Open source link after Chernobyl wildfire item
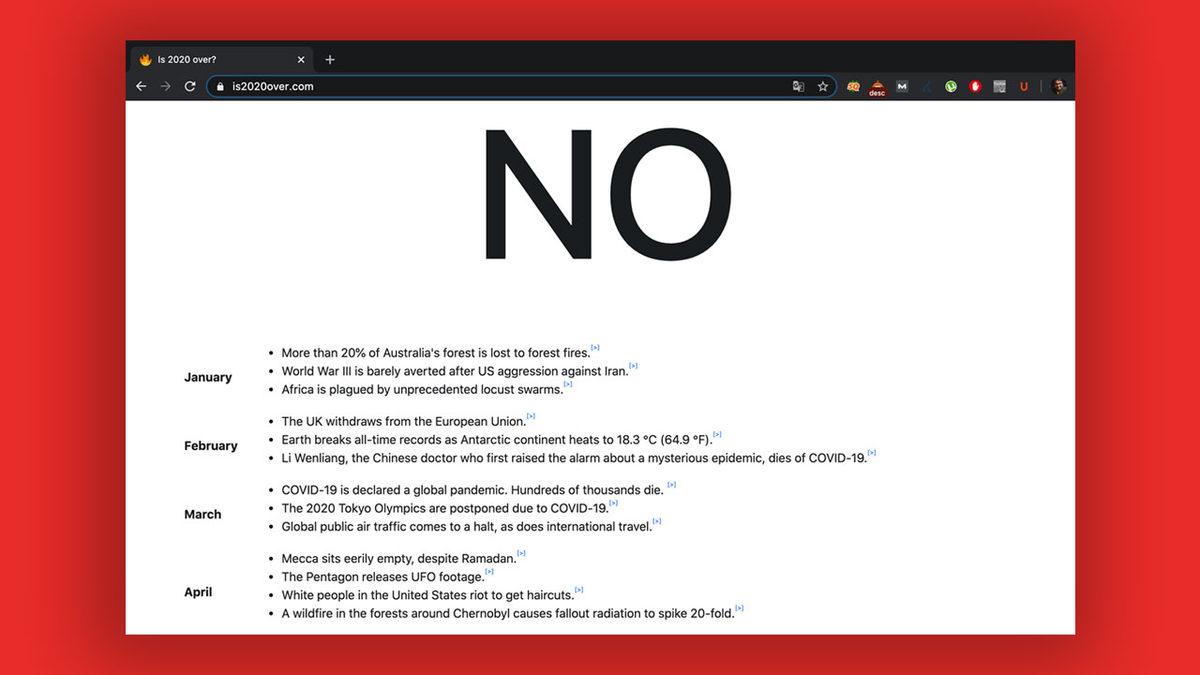The height and width of the screenshot is (675, 1200). tap(739, 609)
